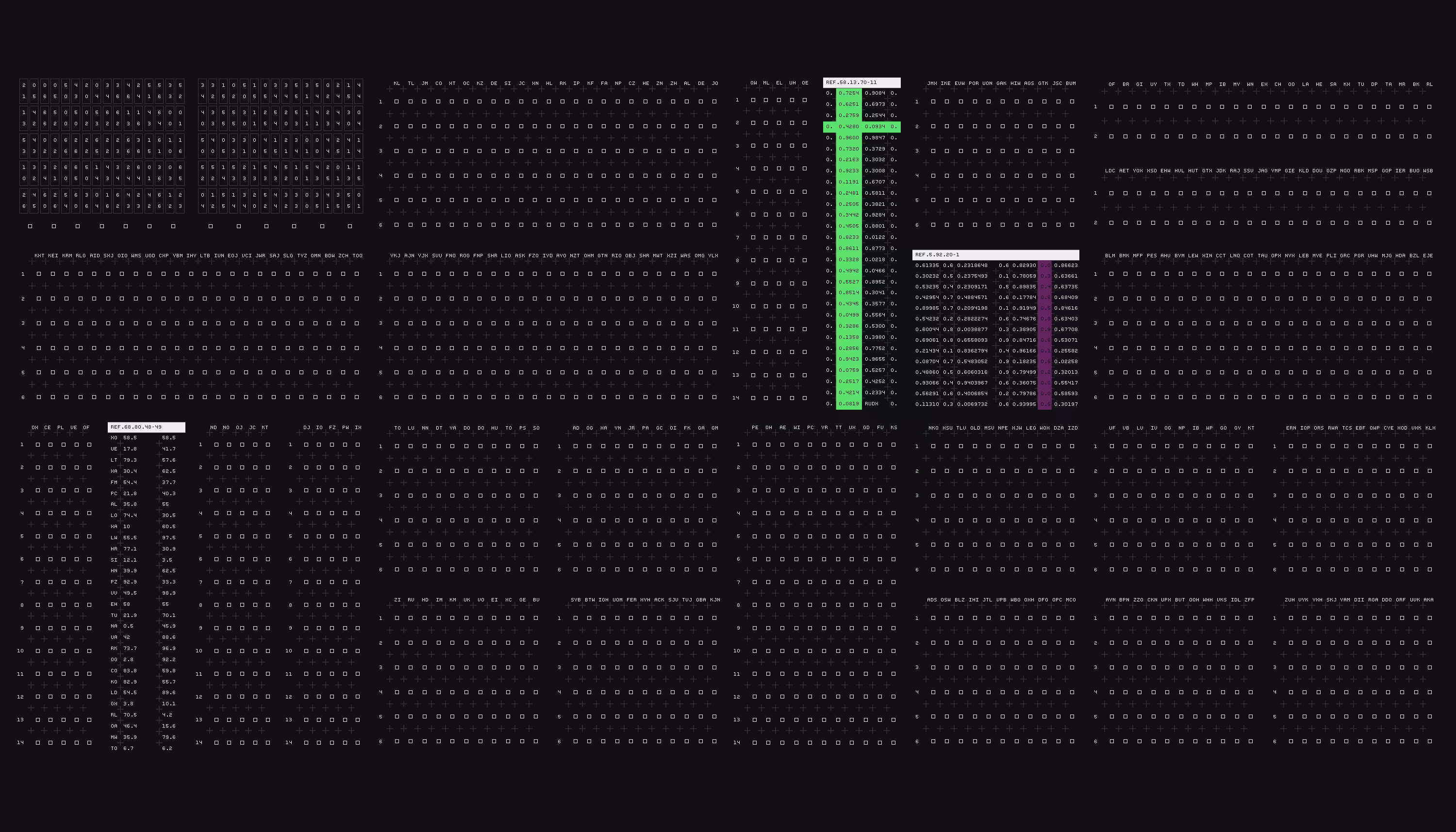
Task: Click the KXT column header label
Action: pos(39,255)
